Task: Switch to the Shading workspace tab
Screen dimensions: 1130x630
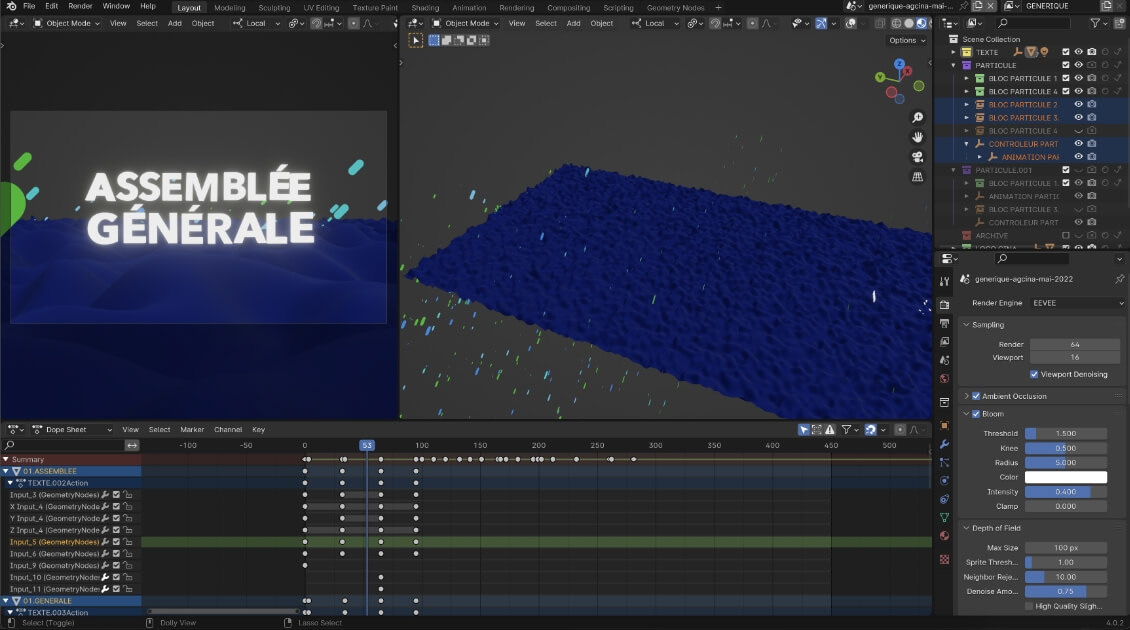Action: click(424, 7)
